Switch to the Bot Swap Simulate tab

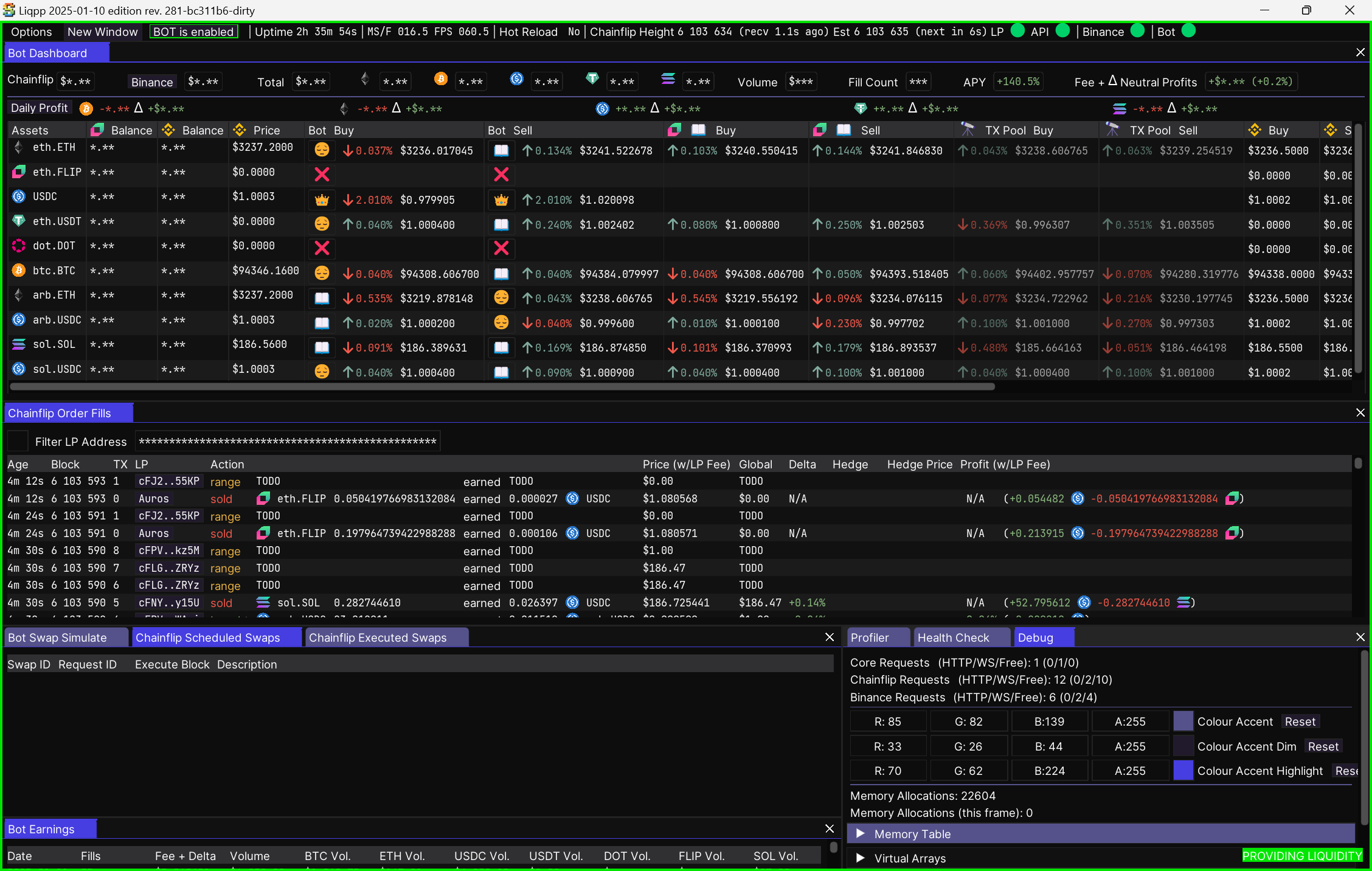(65, 637)
